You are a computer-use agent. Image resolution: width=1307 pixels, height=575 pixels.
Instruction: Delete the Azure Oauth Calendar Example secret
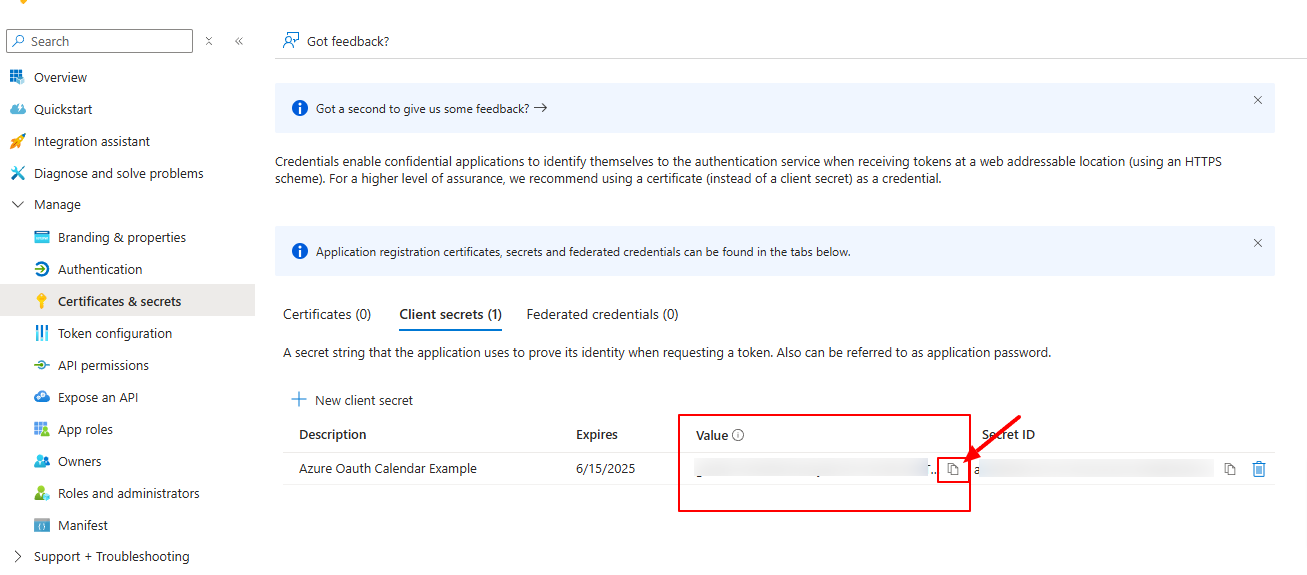click(1259, 469)
